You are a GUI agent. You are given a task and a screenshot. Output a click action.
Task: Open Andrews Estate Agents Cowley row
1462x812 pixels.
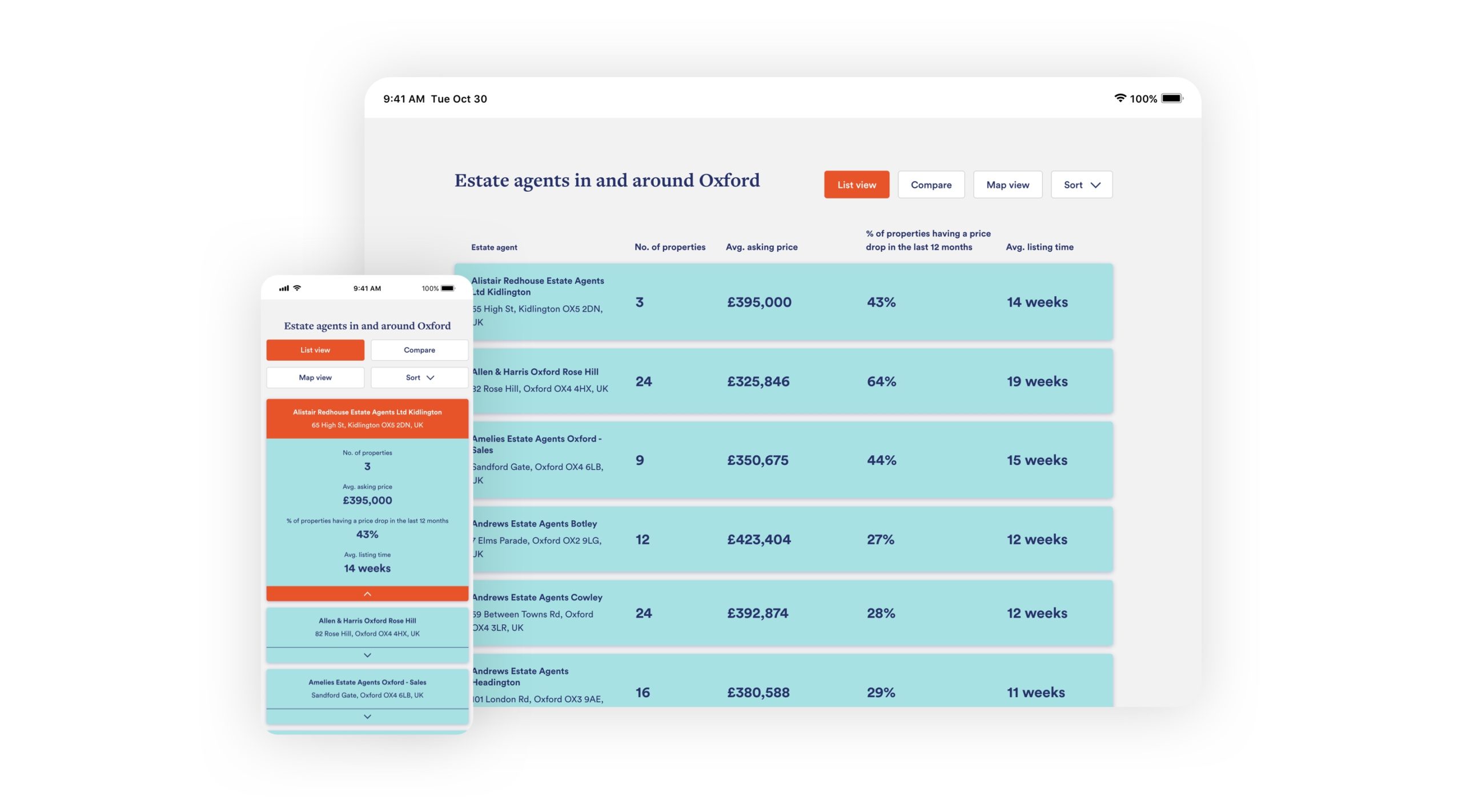coord(793,613)
